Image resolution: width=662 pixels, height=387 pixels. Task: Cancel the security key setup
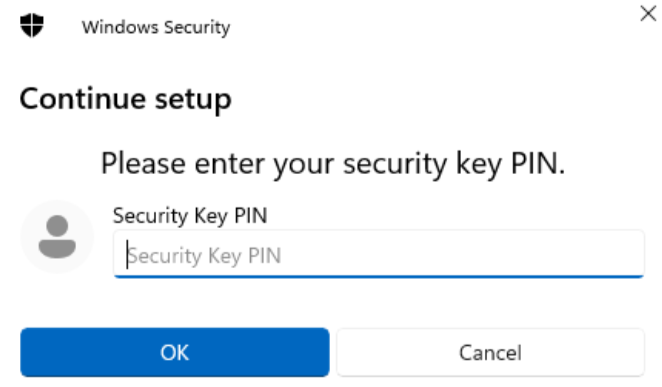click(x=491, y=352)
